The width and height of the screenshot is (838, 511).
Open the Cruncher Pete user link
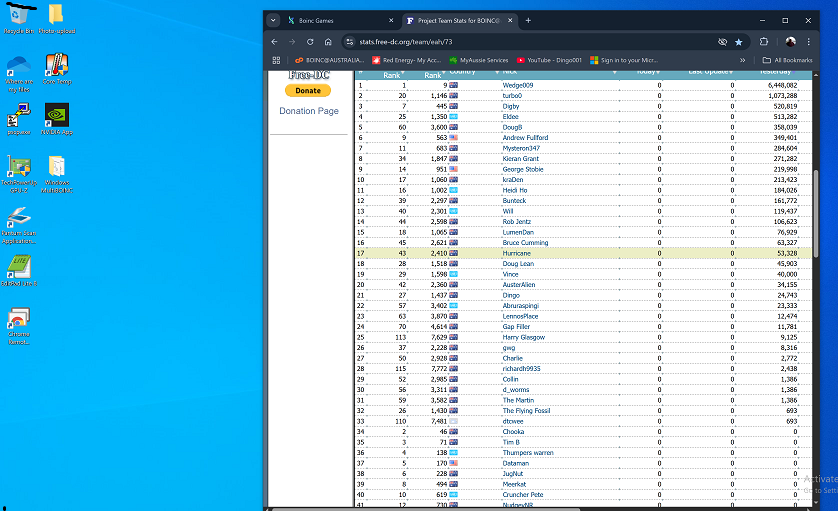522,494
